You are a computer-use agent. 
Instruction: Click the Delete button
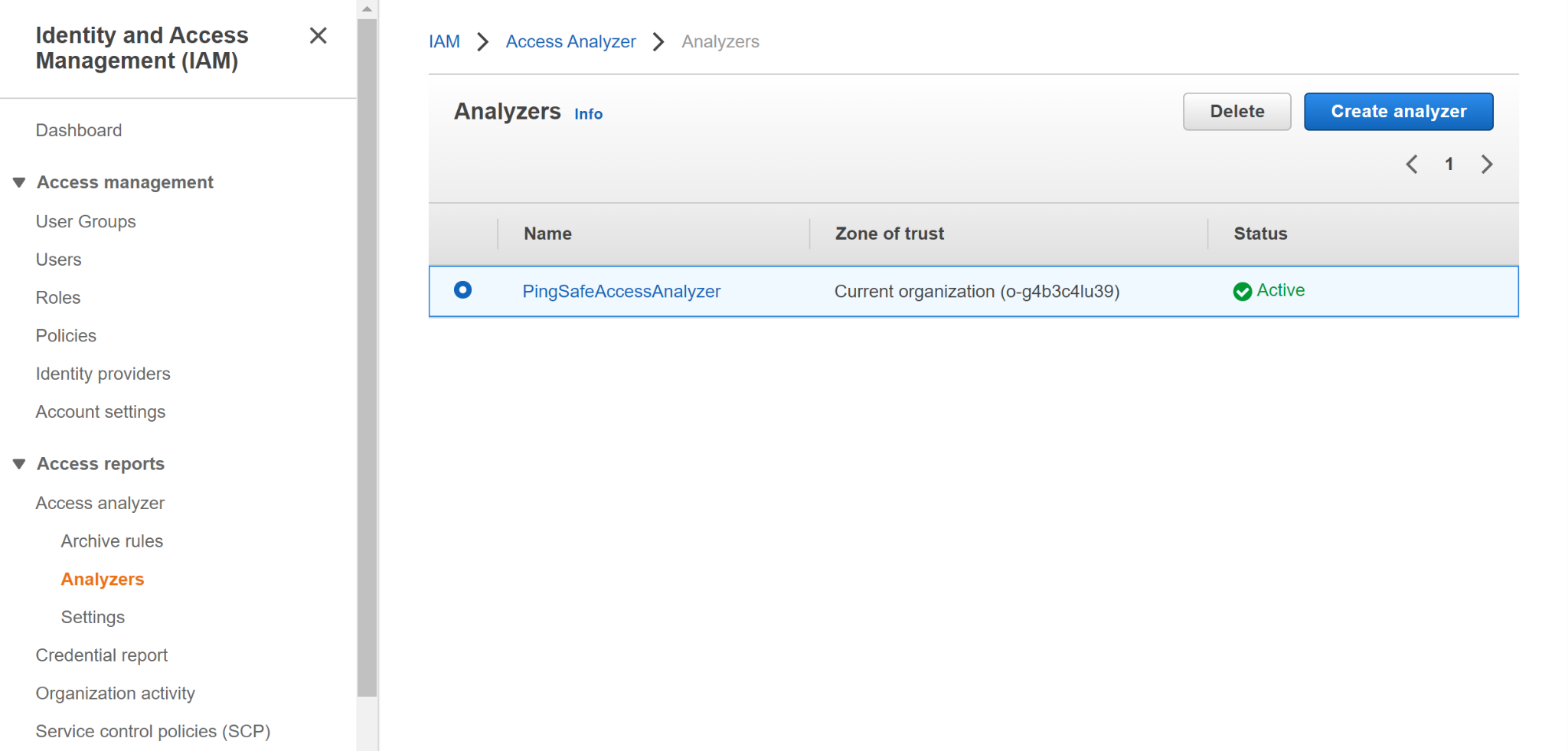pos(1236,112)
